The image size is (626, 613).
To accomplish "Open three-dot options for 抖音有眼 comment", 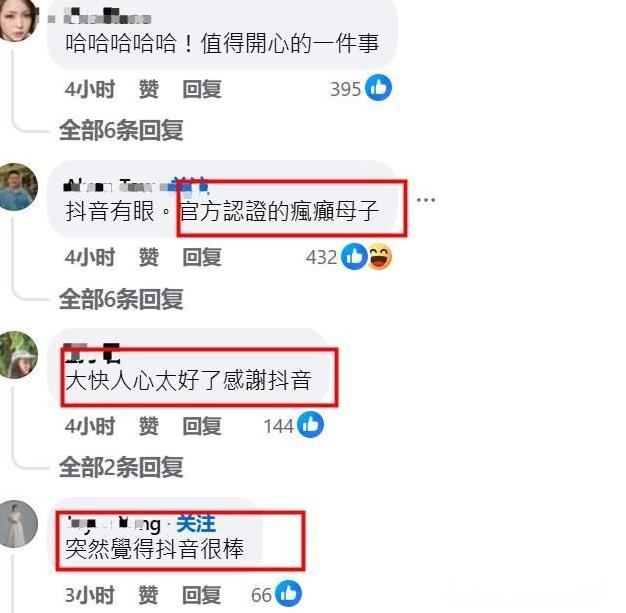I will pos(426,200).
